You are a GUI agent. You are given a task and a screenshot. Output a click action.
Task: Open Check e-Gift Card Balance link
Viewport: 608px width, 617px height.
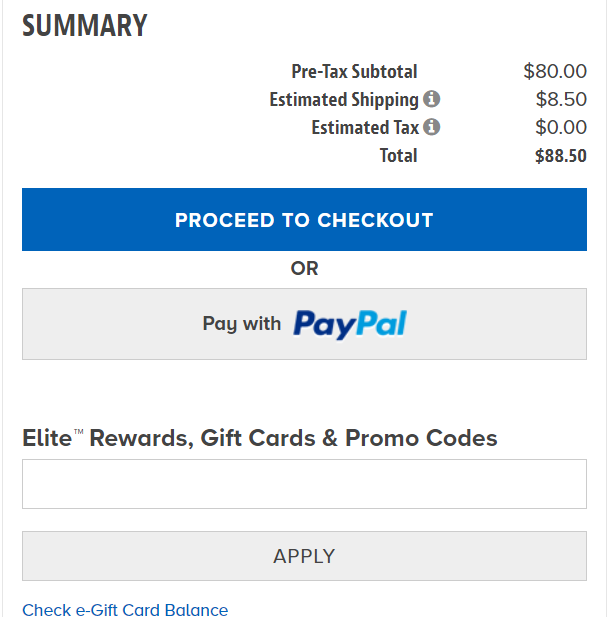(x=125, y=610)
